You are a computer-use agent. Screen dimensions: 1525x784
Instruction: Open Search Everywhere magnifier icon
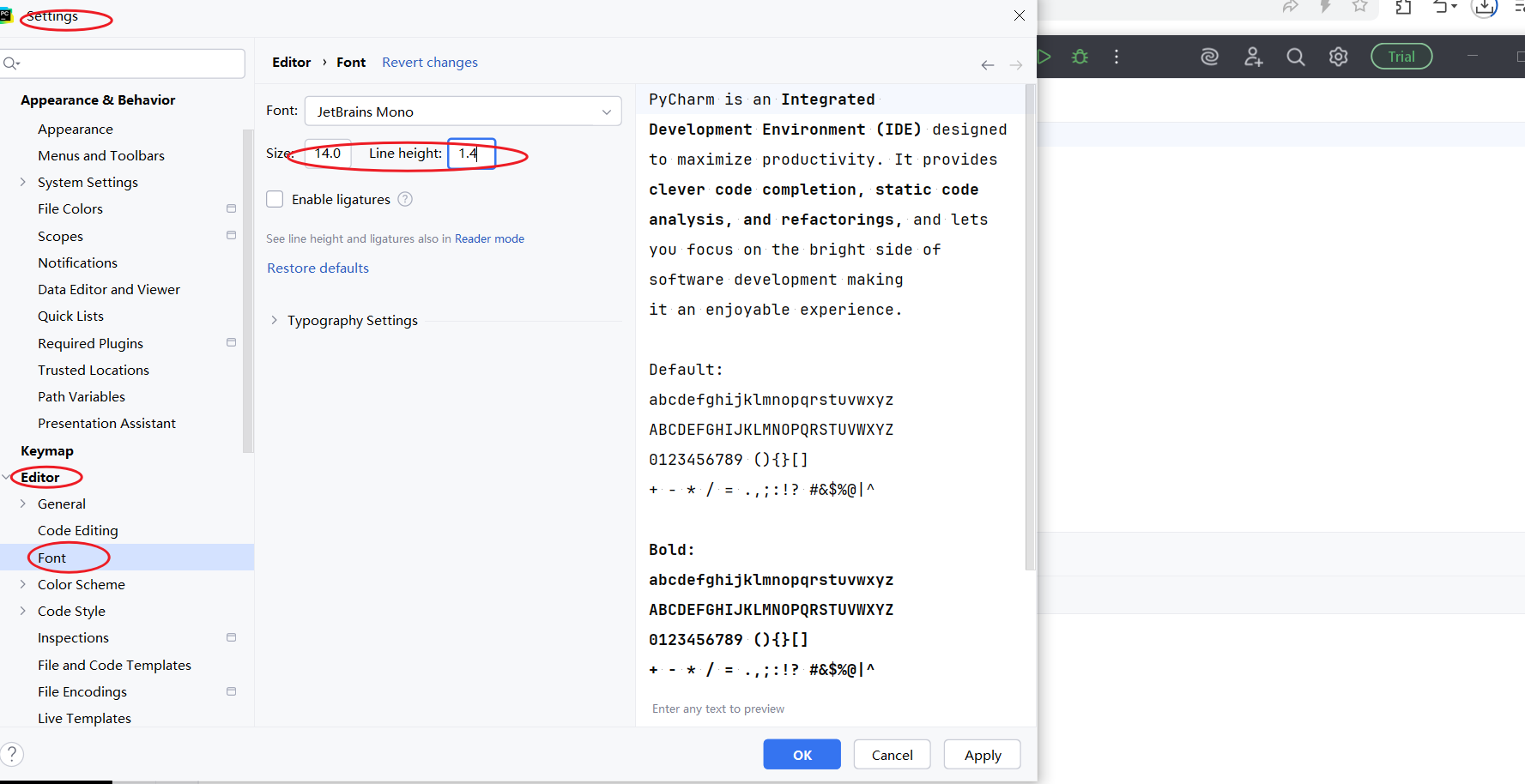1296,57
